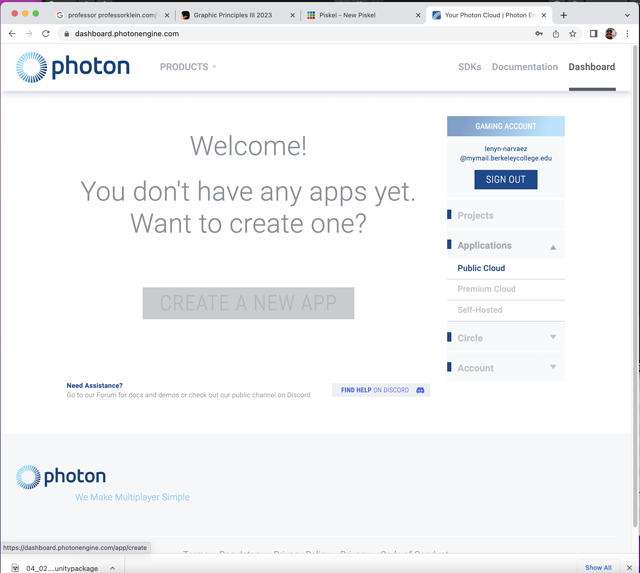640x573 pixels.
Task: Click the SIGN OUT button
Action: [506, 180]
